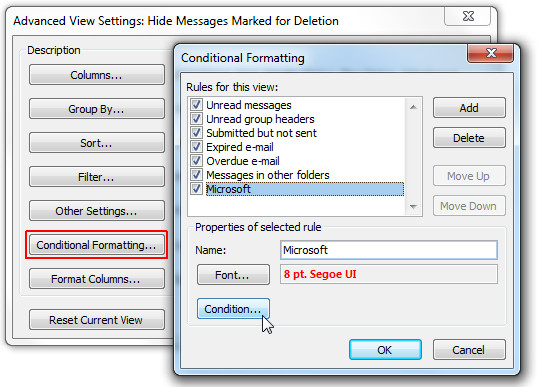Select the Microsoft rule in the list

pos(304,189)
